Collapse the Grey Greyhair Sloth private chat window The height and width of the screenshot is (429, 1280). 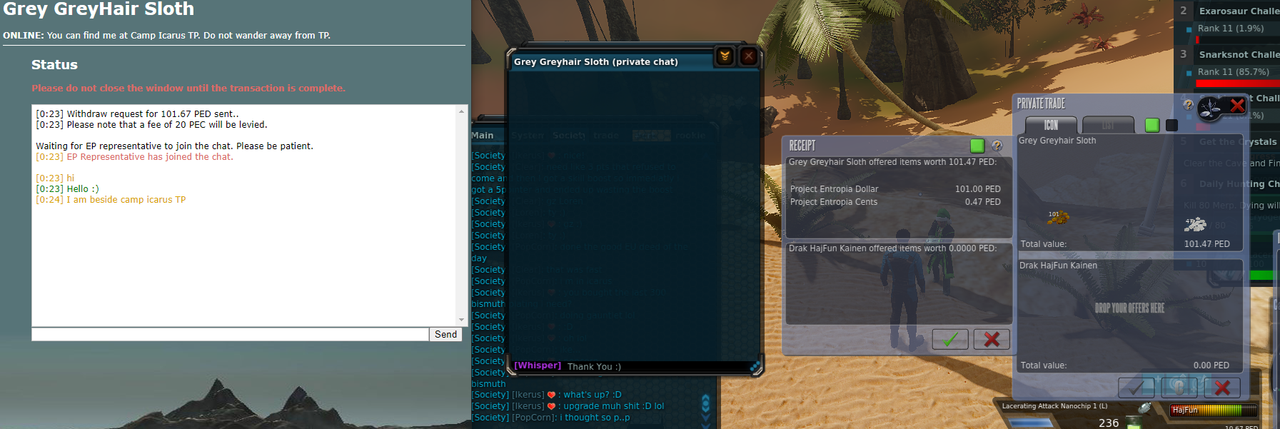coord(724,57)
